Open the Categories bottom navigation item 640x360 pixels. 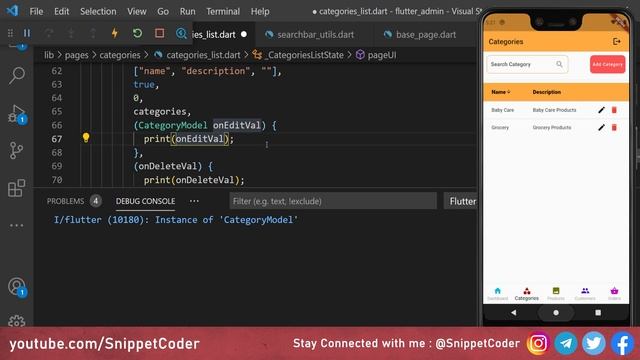(527, 294)
